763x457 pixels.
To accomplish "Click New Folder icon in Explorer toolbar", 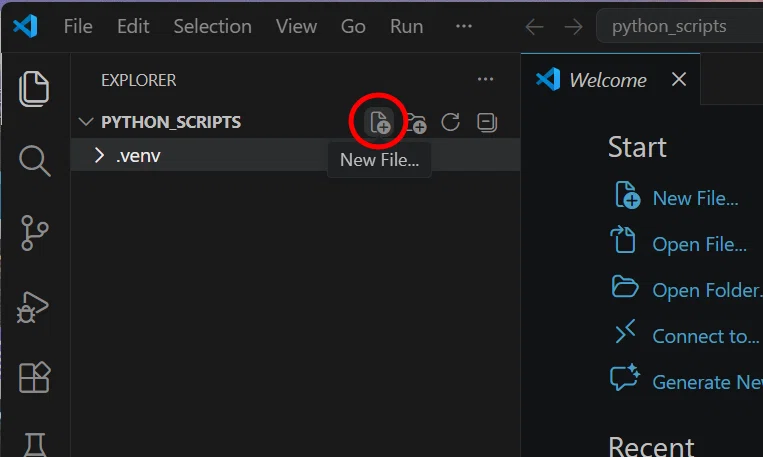I will coord(416,123).
